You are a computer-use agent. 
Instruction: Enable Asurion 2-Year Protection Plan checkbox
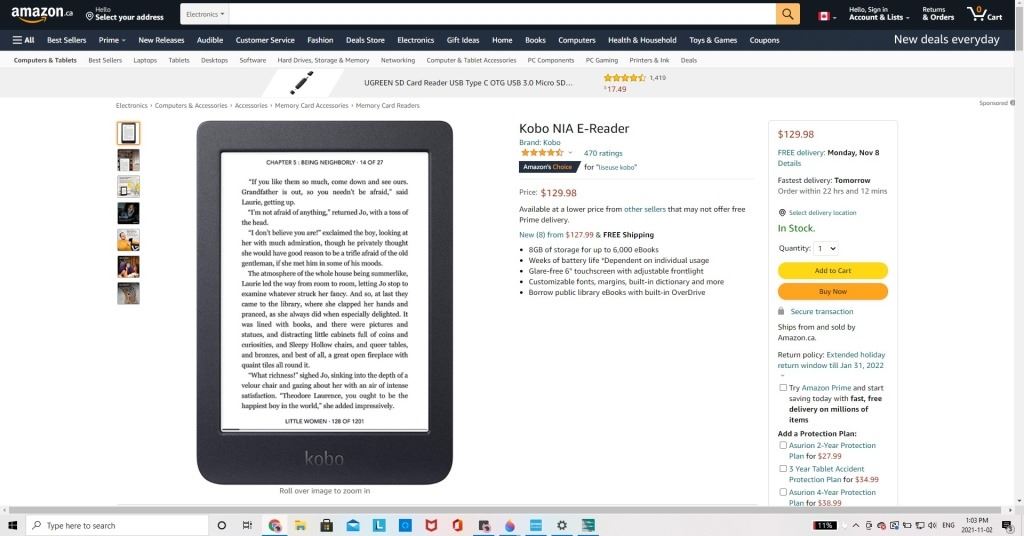click(x=783, y=445)
